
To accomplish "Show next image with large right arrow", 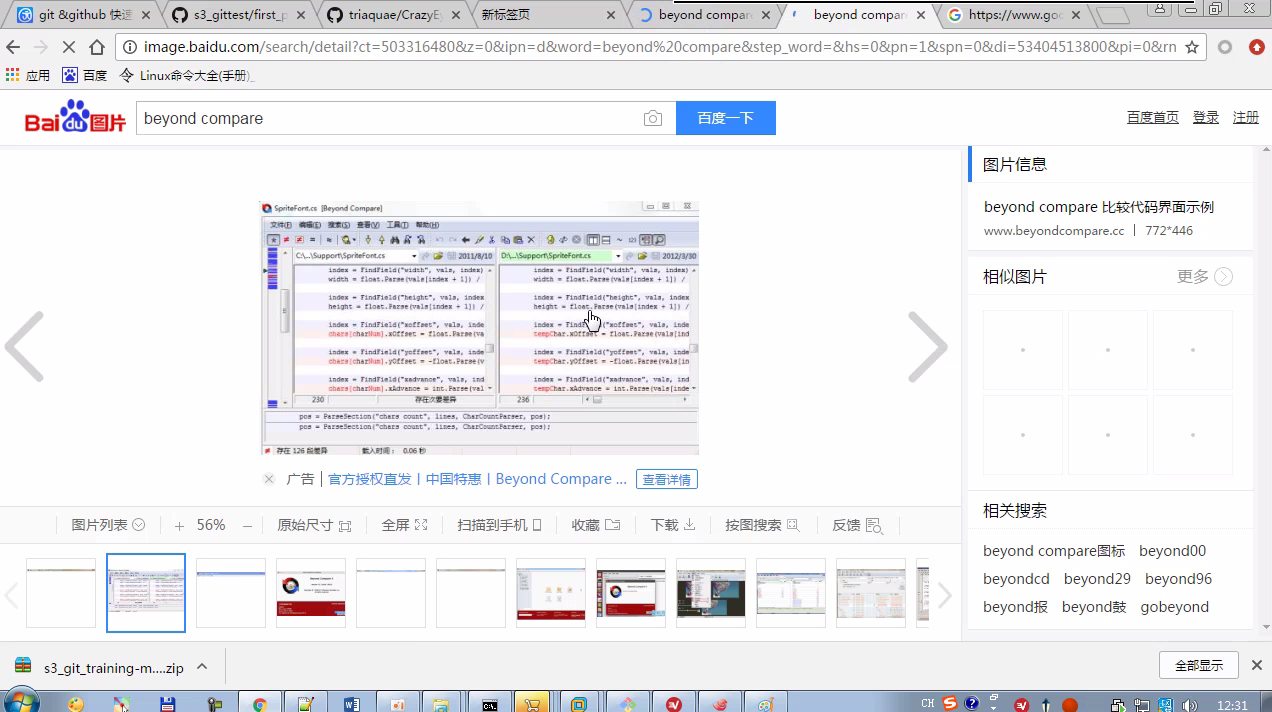I will pyautogui.click(x=927, y=346).
